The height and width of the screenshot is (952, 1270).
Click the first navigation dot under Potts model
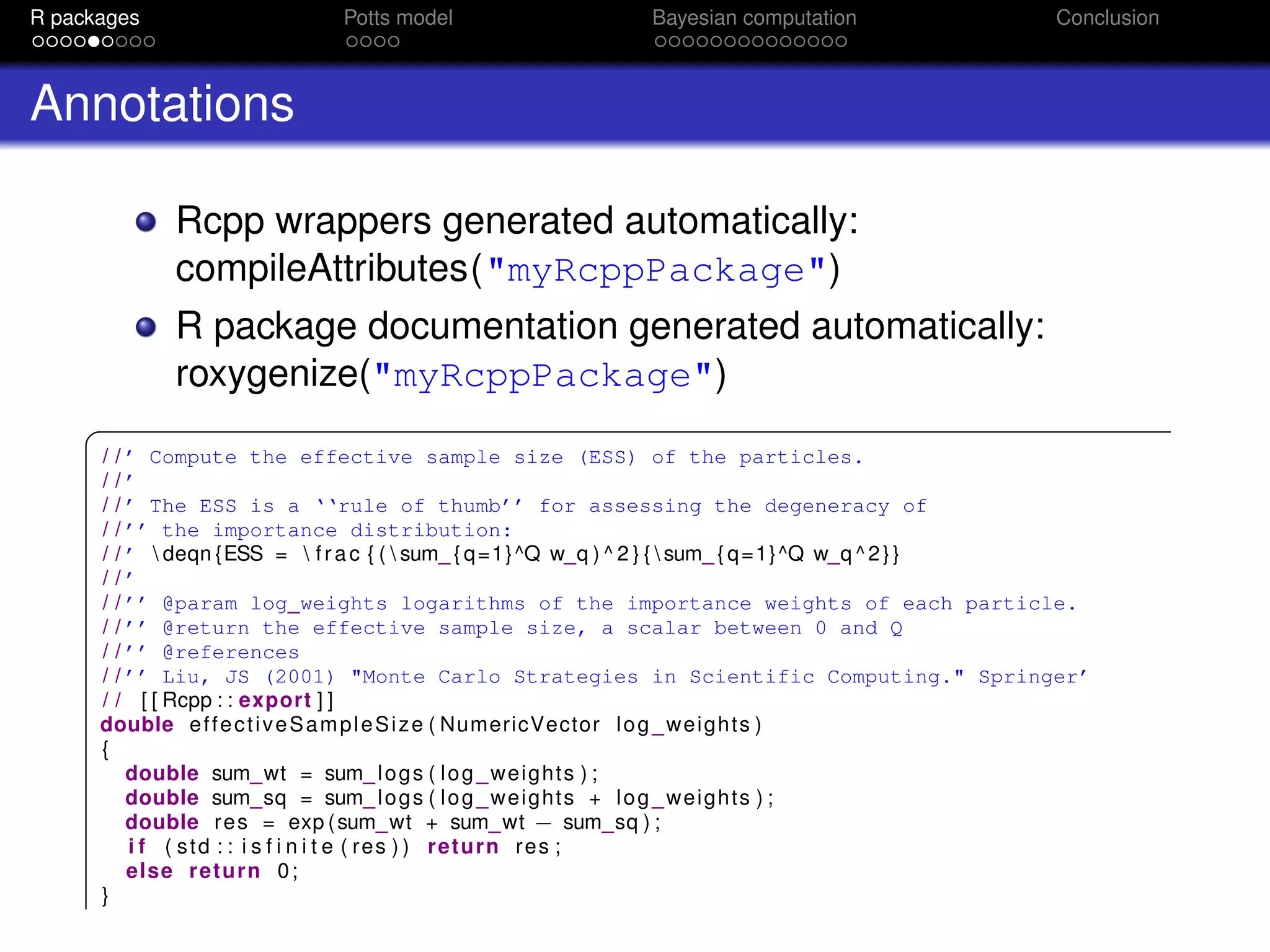tap(352, 42)
